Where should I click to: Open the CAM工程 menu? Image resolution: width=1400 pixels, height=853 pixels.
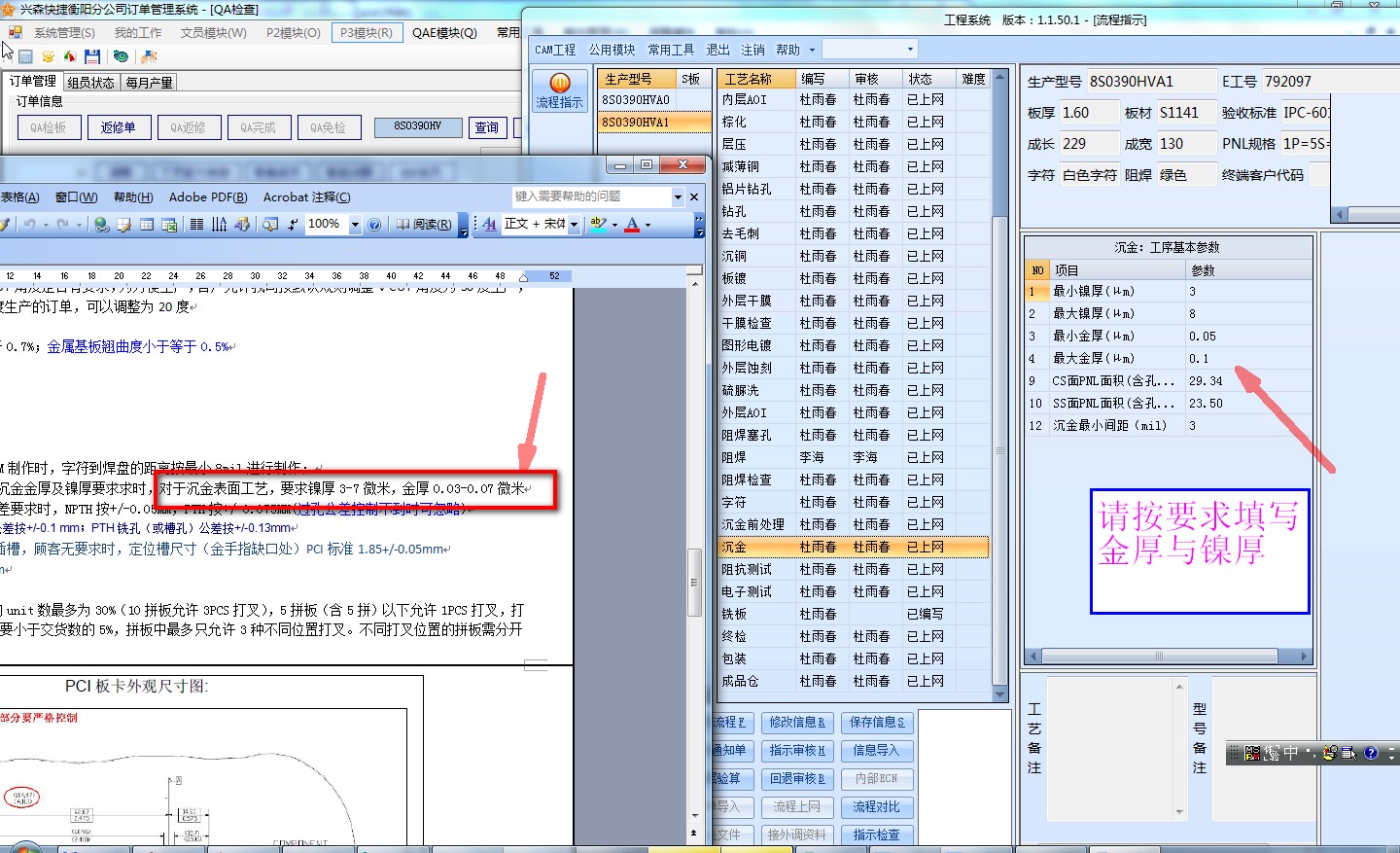point(555,50)
